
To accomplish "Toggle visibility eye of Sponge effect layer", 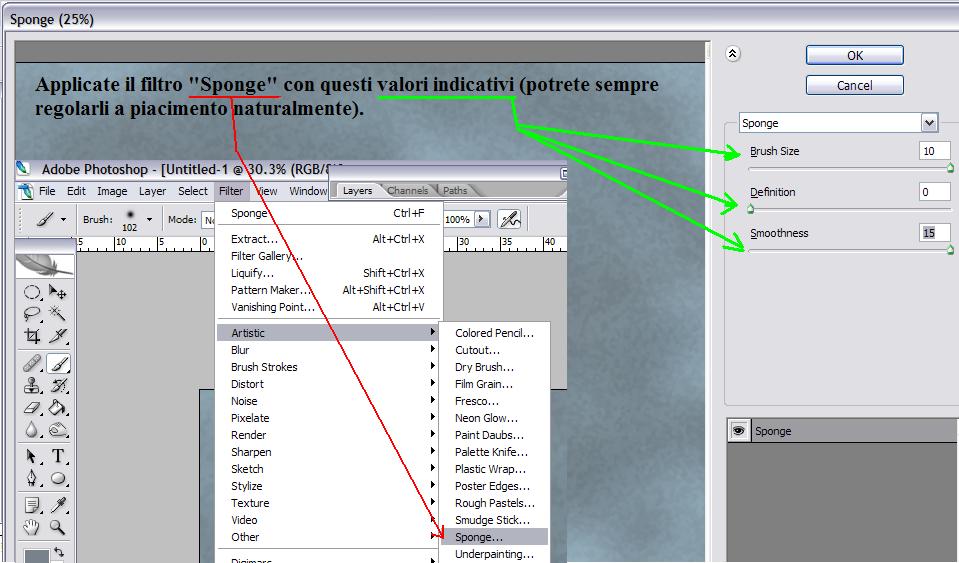I will pos(738,431).
